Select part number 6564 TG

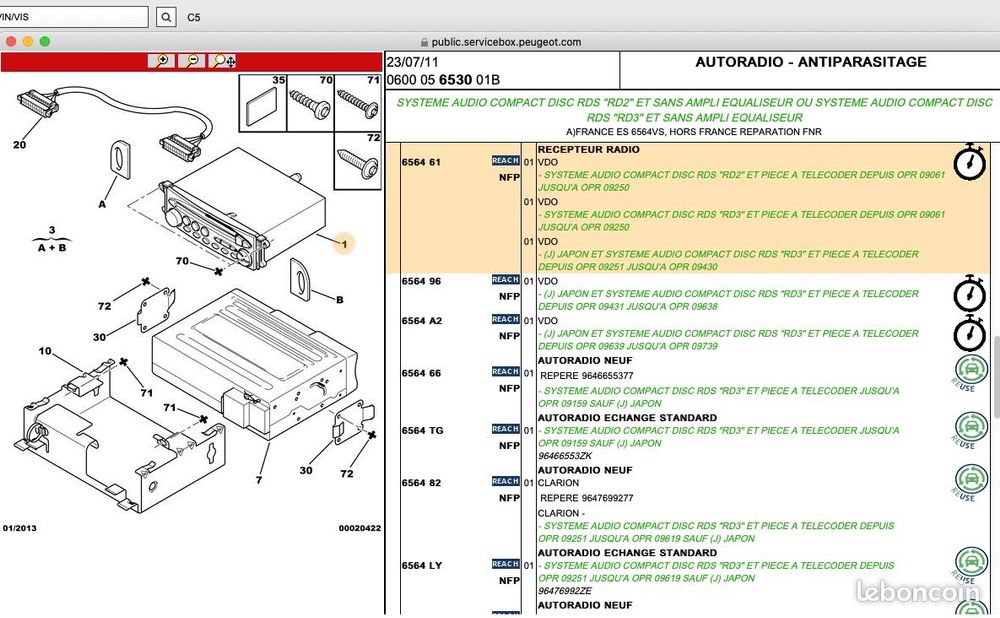pyautogui.click(x=422, y=430)
